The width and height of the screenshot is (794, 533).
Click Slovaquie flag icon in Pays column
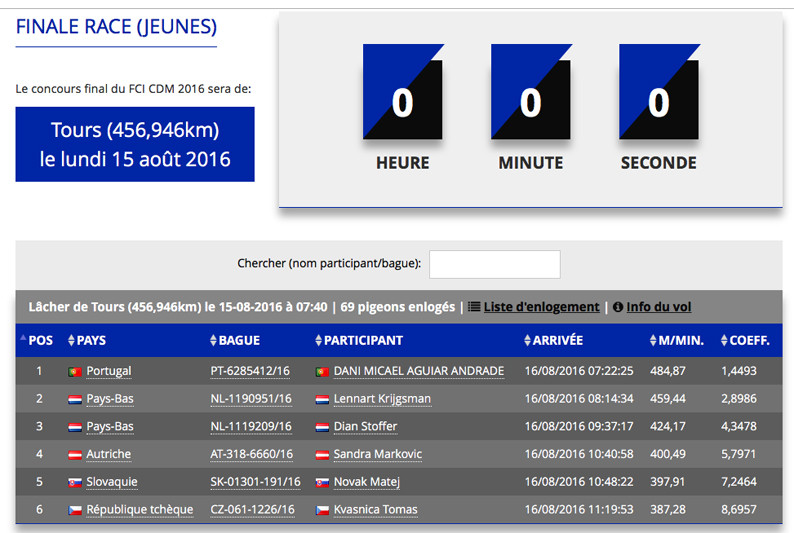(x=74, y=482)
